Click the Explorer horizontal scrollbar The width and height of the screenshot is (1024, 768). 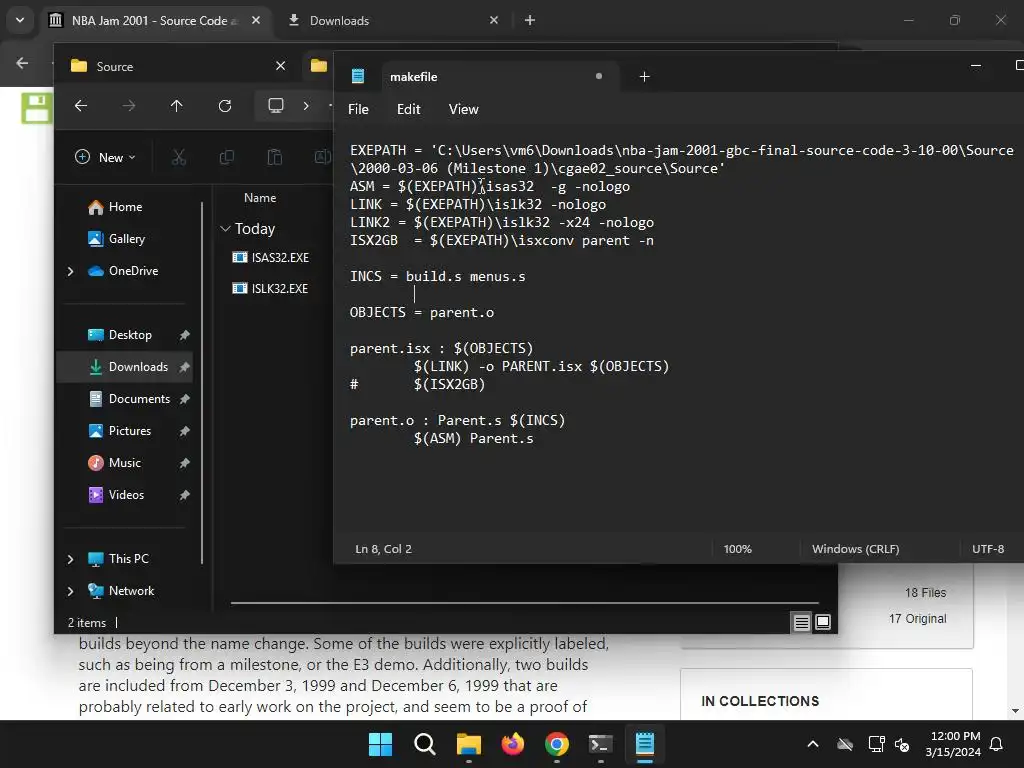(x=524, y=603)
